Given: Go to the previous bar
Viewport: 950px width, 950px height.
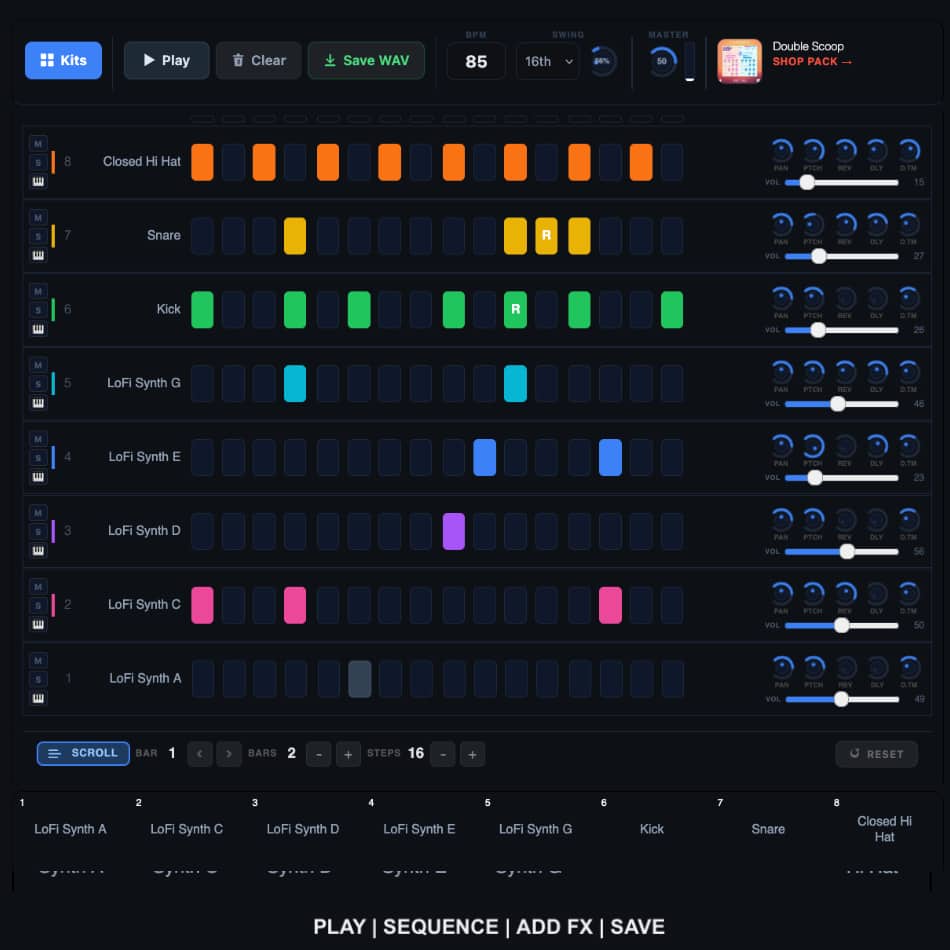Looking at the screenshot, I should (x=200, y=754).
